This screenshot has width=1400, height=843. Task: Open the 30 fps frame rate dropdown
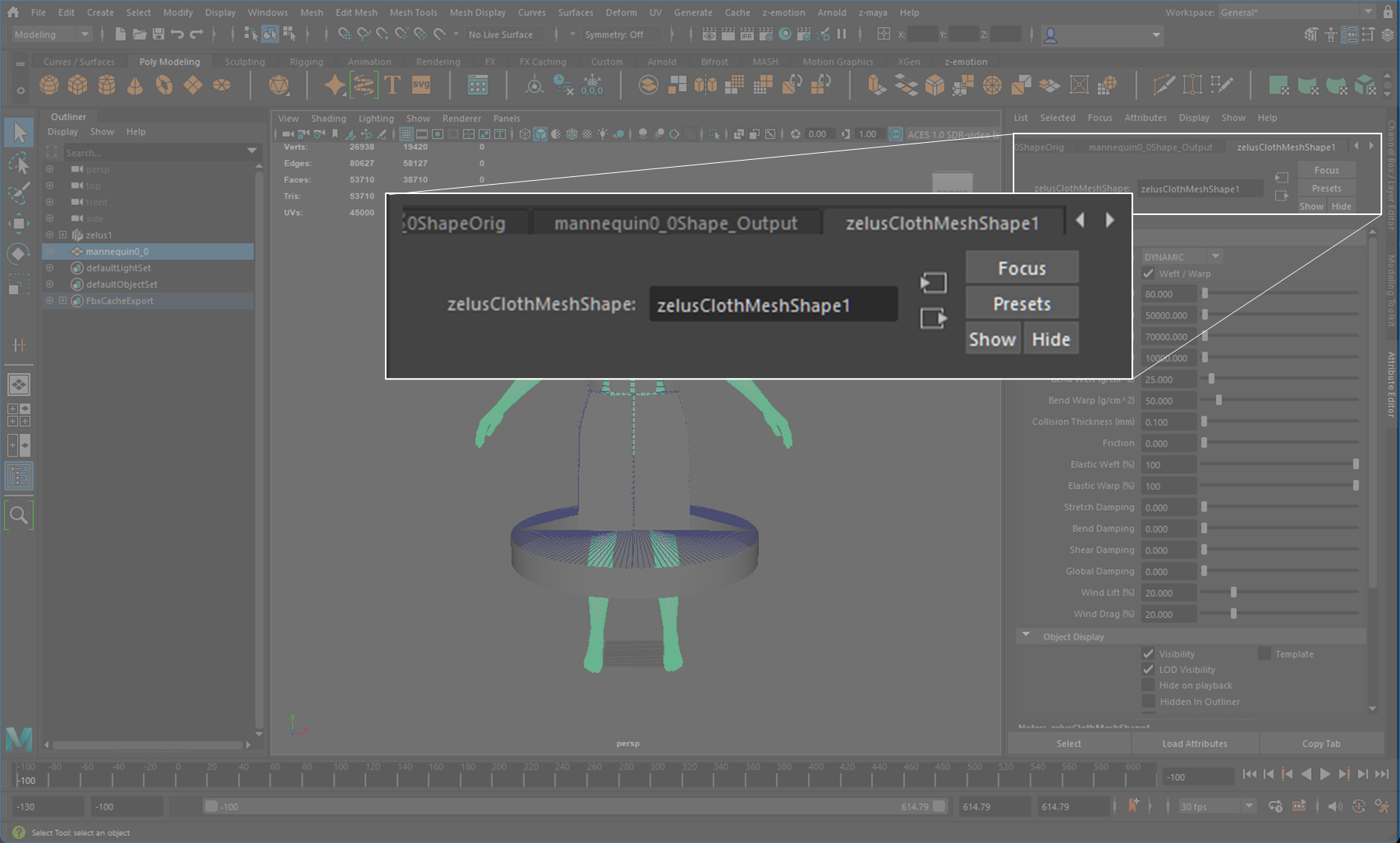point(1216,807)
